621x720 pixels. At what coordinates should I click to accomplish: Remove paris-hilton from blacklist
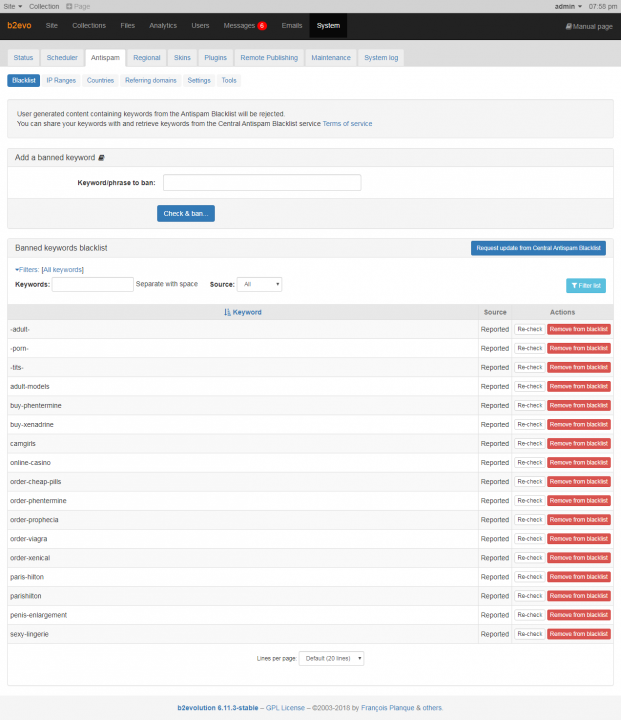pyautogui.click(x=579, y=577)
